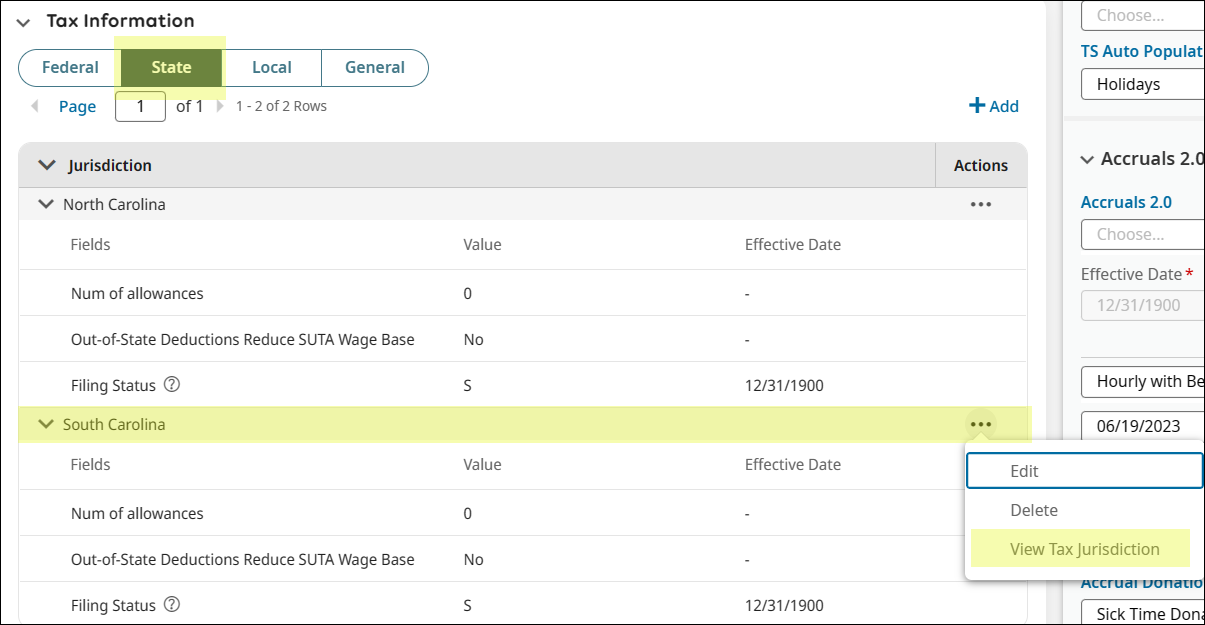Click the plus Add icon
1205x625 pixels.
(x=976, y=106)
